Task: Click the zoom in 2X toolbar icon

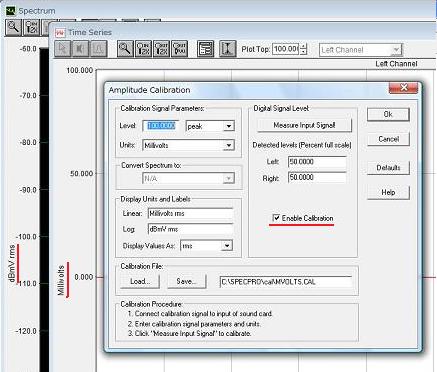Action: point(143,49)
